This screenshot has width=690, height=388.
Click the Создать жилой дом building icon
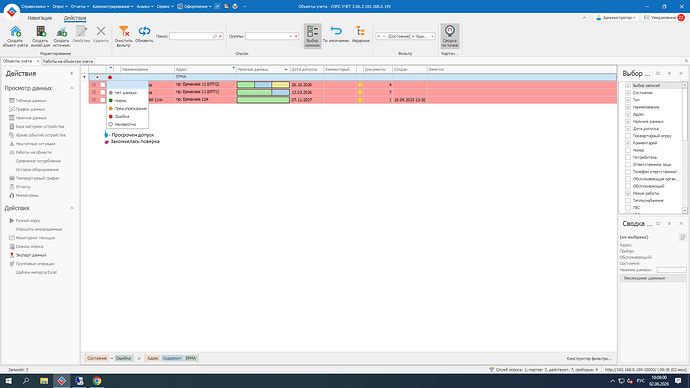[40, 31]
